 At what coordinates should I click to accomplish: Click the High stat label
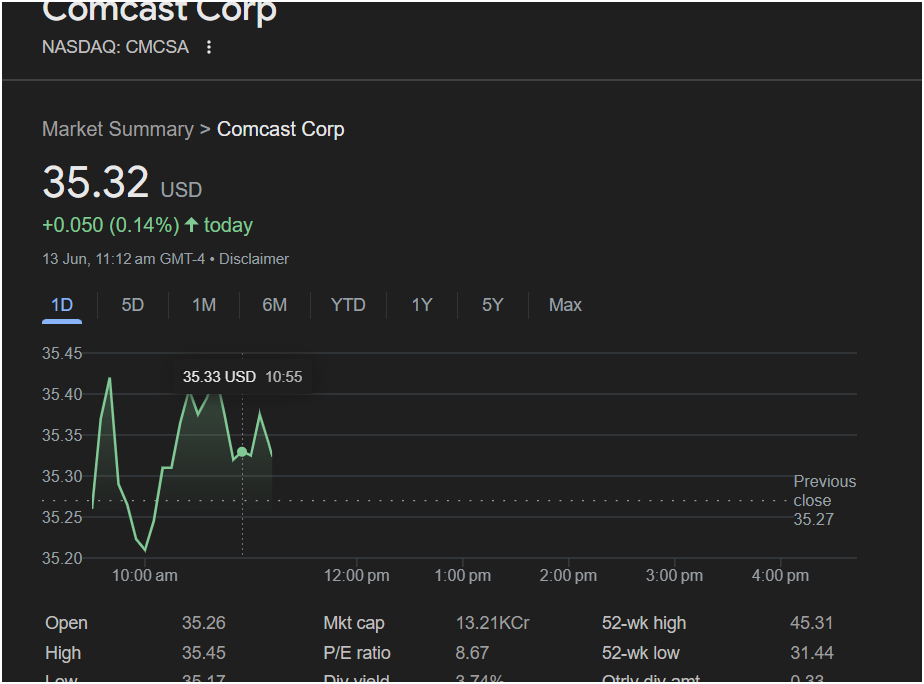pyautogui.click(x=63, y=653)
